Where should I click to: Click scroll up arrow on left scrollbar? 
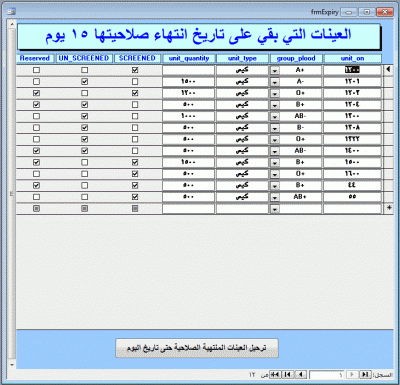click(12, 24)
